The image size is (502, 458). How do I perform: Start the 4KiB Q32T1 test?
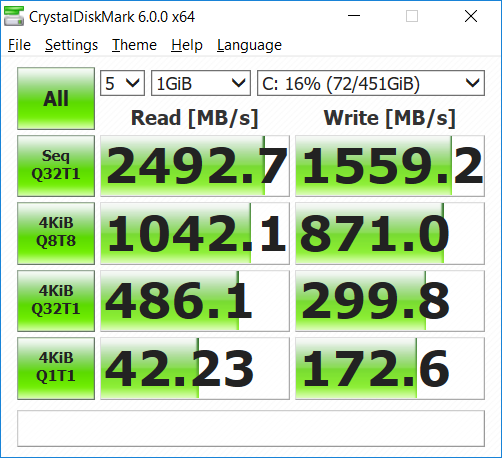pyautogui.click(x=56, y=301)
